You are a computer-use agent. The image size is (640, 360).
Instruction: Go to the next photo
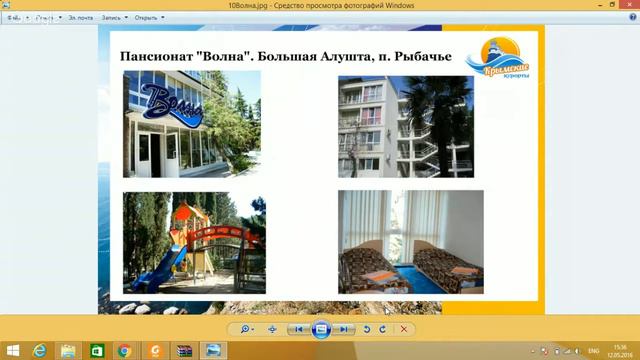[x=344, y=329]
